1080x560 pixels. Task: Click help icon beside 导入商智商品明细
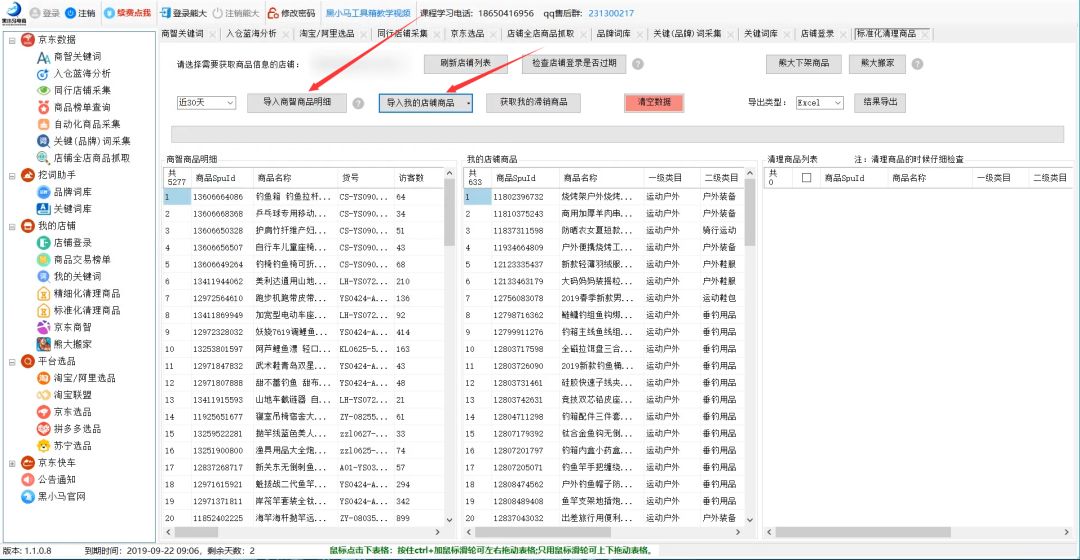(358, 103)
